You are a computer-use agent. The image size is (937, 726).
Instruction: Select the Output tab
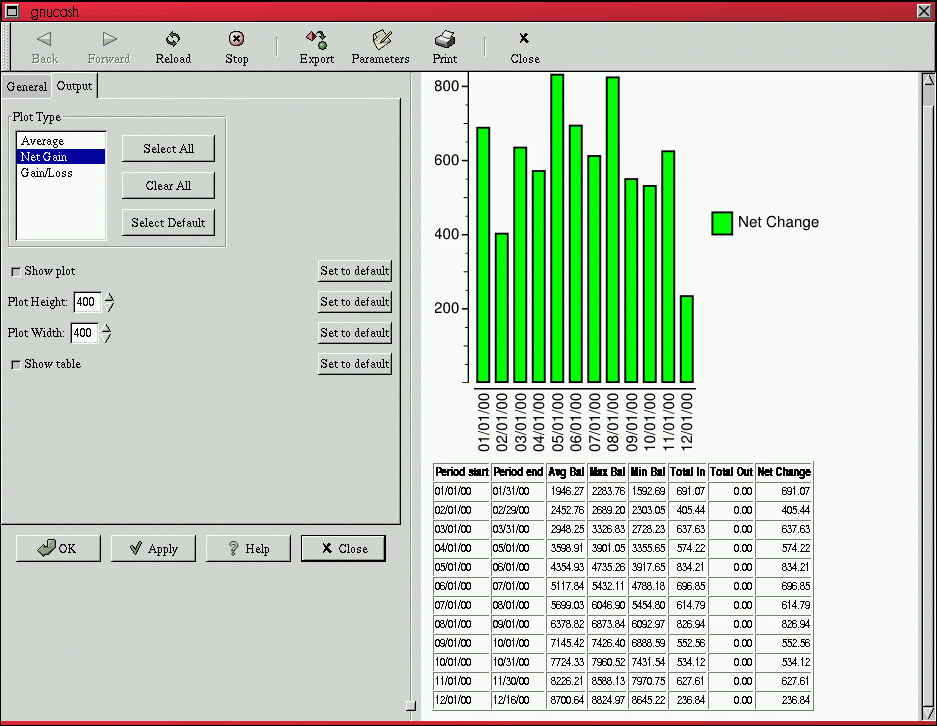pyautogui.click(x=74, y=86)
